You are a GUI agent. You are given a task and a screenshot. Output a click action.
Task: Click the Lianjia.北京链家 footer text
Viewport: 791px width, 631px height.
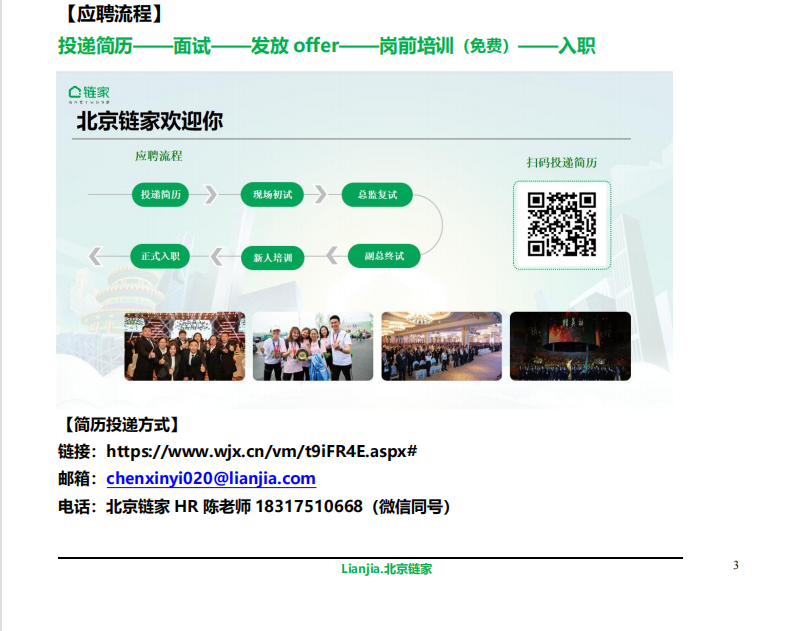click(x=386, y=569)
